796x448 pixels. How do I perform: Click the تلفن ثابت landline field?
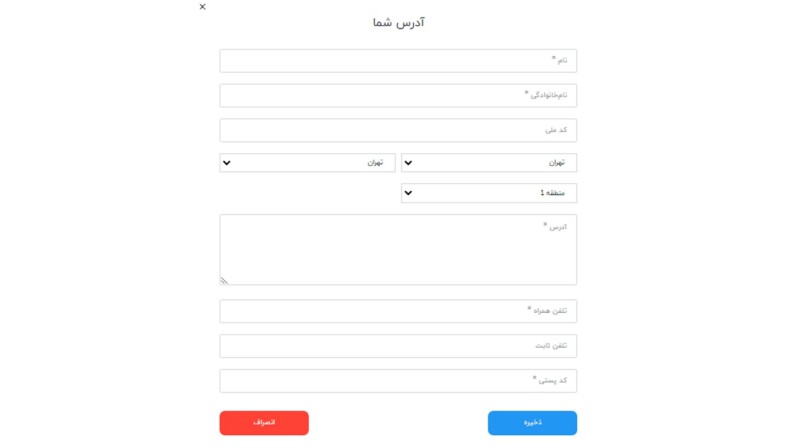tap(398, 346)
